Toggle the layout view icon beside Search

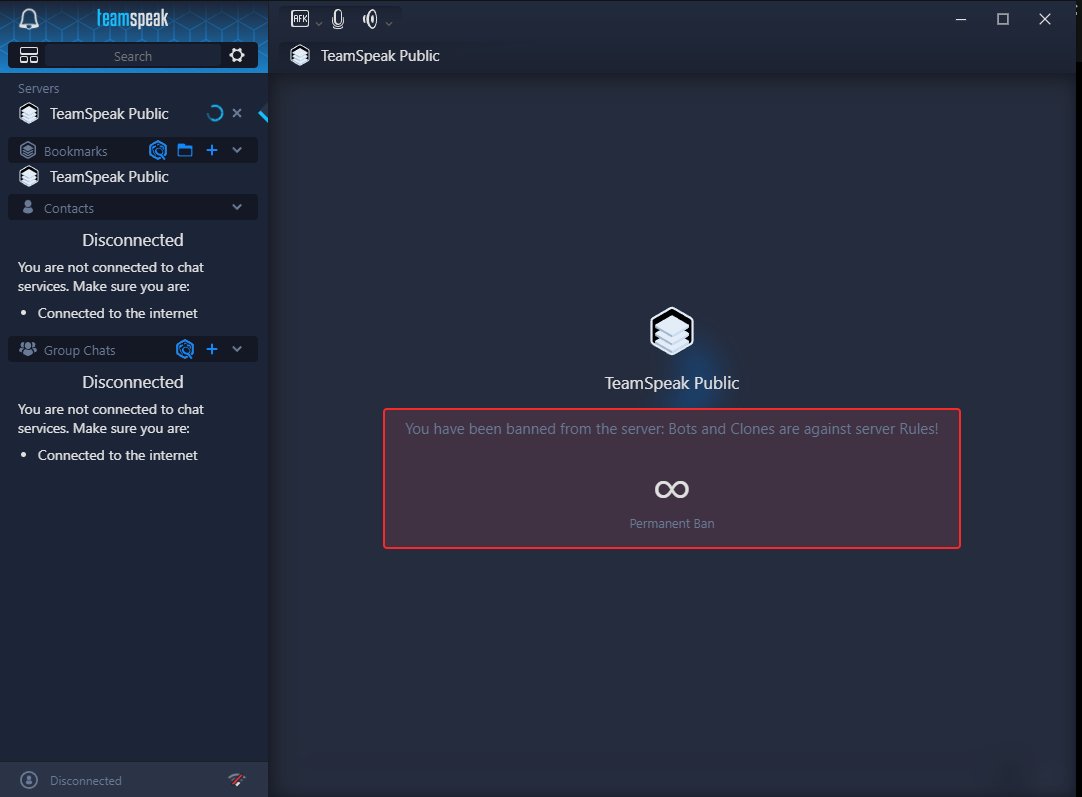click(x=29, y=55)
